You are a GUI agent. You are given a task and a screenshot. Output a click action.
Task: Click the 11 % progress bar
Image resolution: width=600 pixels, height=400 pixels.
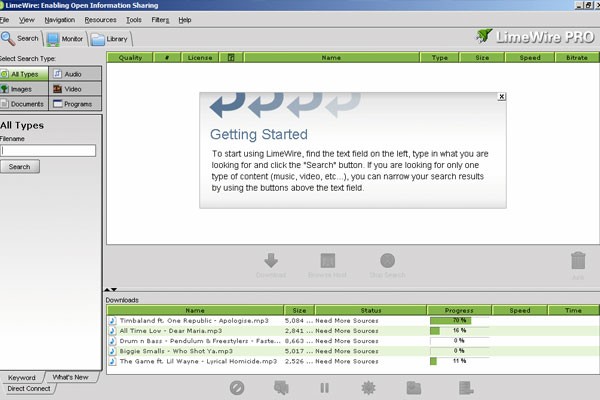click(x=460, y=361)
